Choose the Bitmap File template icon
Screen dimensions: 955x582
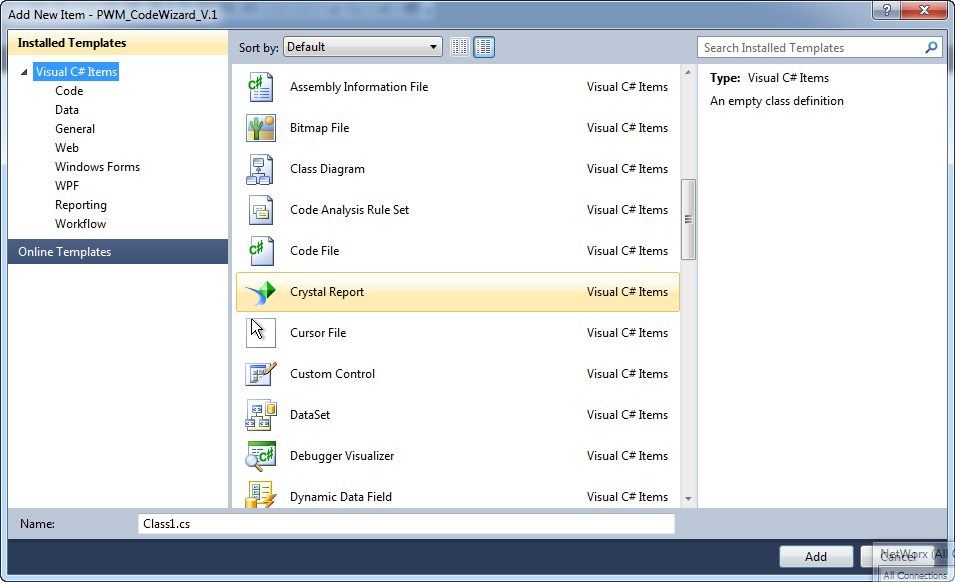pyautogui.click(x=261, y=128)
